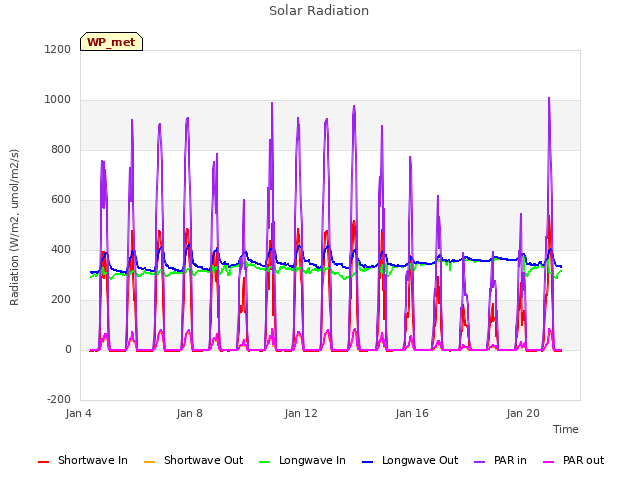Click the highest PAR in peak above 1000
The width and height of the screenshot is (640, 480).
[549, 99]
